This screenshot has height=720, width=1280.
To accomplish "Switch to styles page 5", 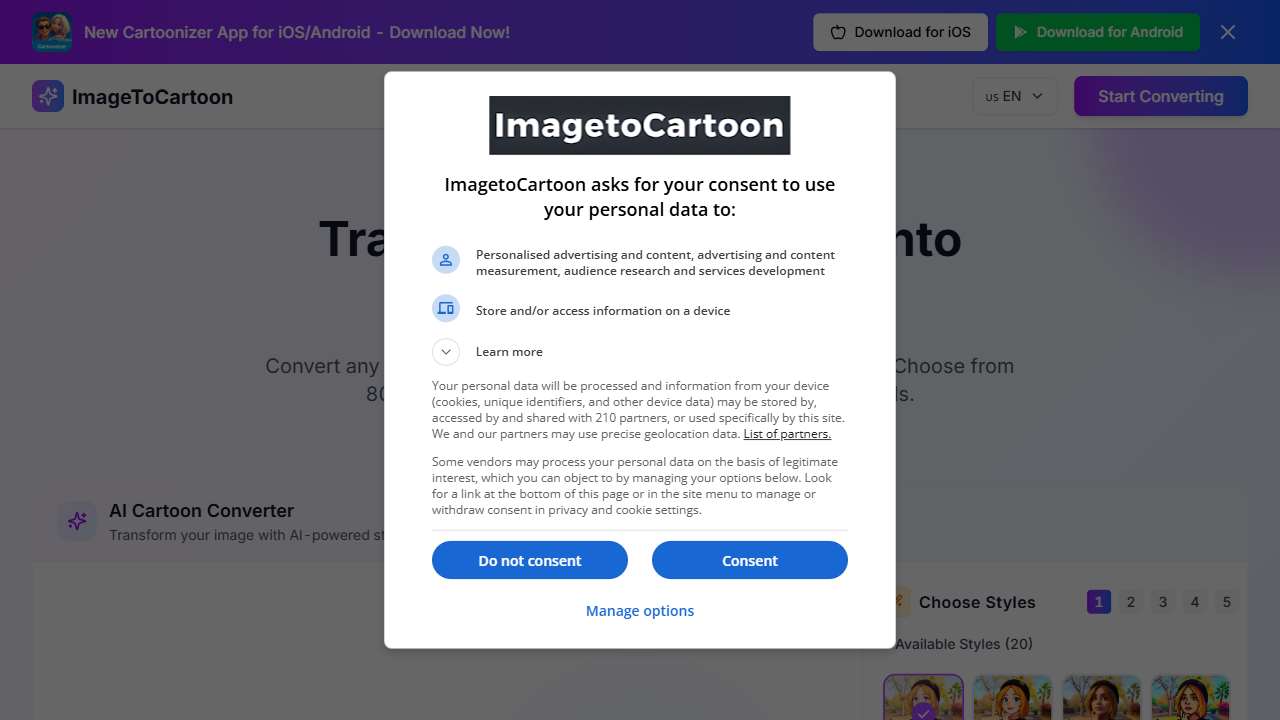I will pyautogui.click(x=1226, y=601).
